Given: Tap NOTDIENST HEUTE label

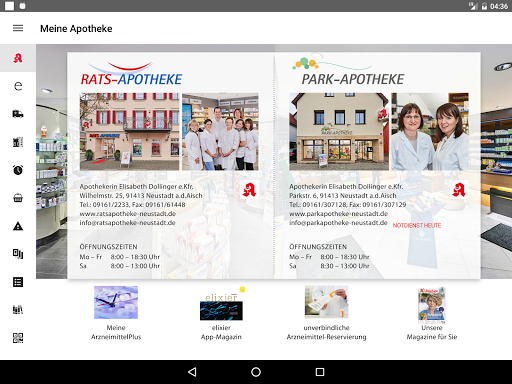Looking at the screenshot, I should (417, 226).
